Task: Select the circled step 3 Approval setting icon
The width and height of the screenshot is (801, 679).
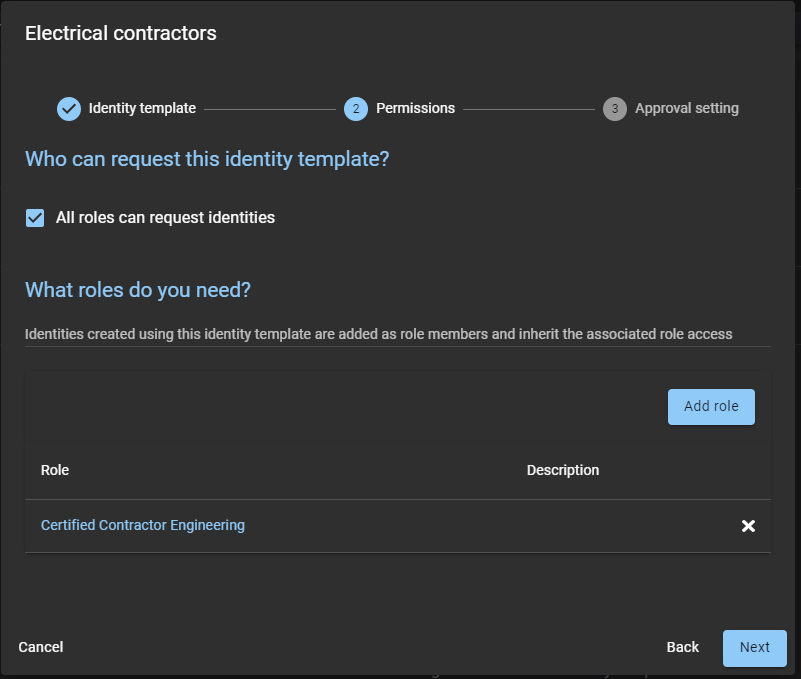Action: pyautogui.click(x=615, y=108)
